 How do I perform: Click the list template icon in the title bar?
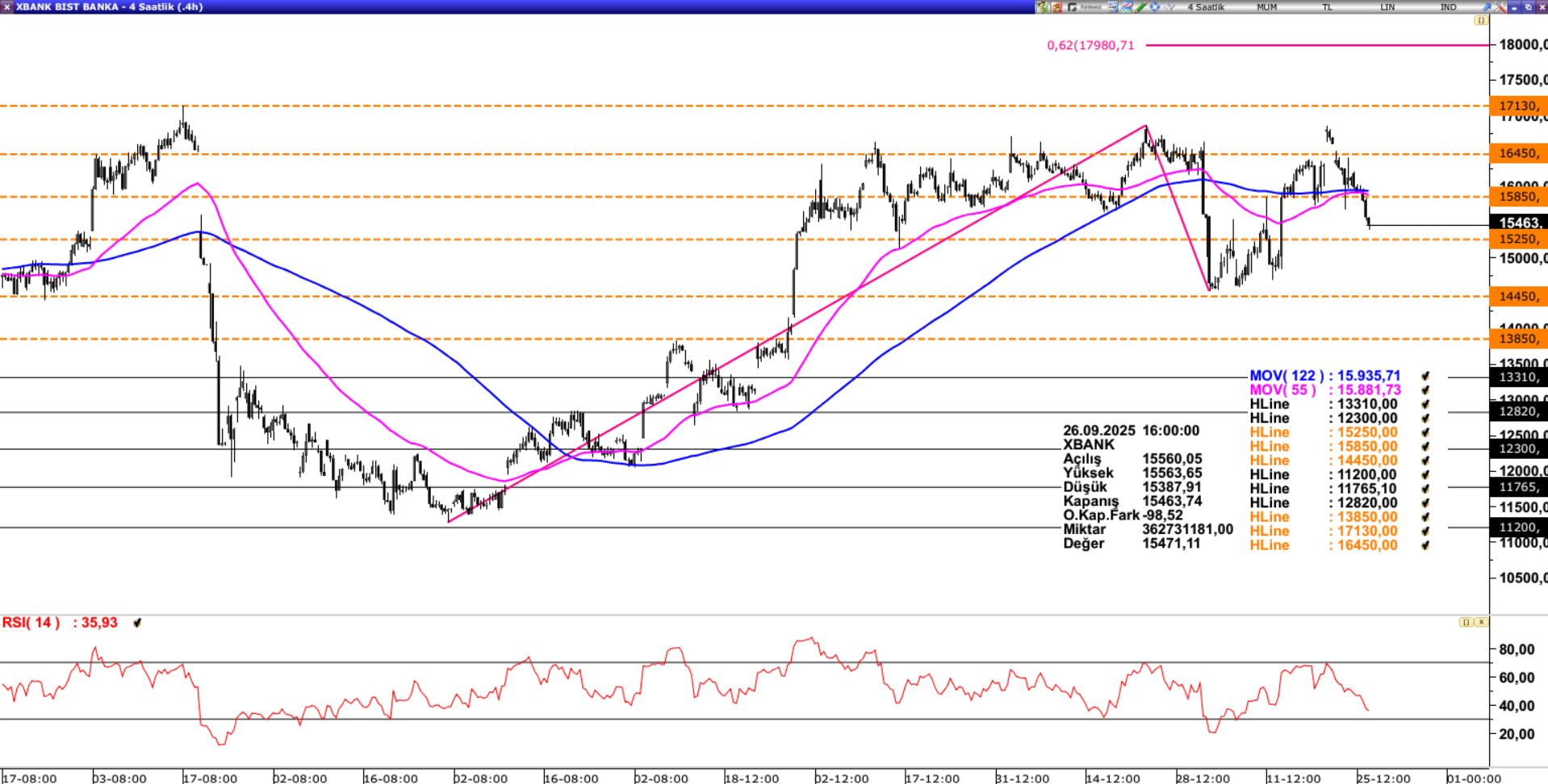pyautogui.click(x=1113, y=6)
